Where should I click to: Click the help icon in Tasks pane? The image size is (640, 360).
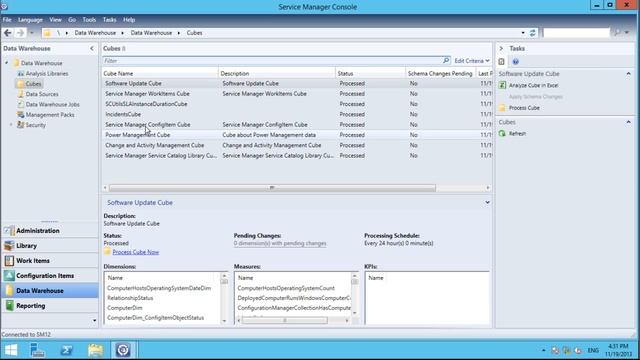[x=516, y=62]
